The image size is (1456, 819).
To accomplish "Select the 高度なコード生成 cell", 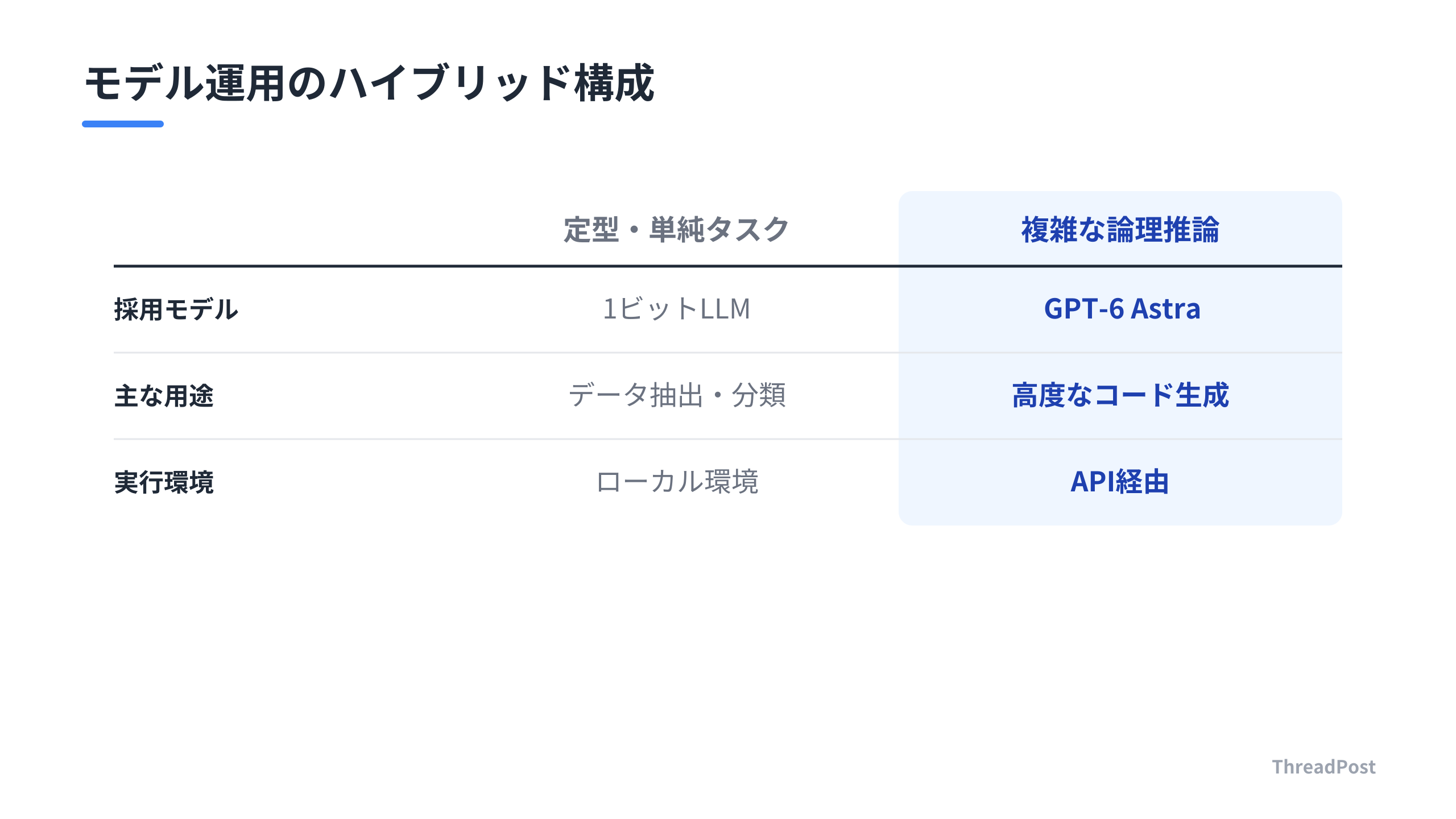I will pos(1120,395).
